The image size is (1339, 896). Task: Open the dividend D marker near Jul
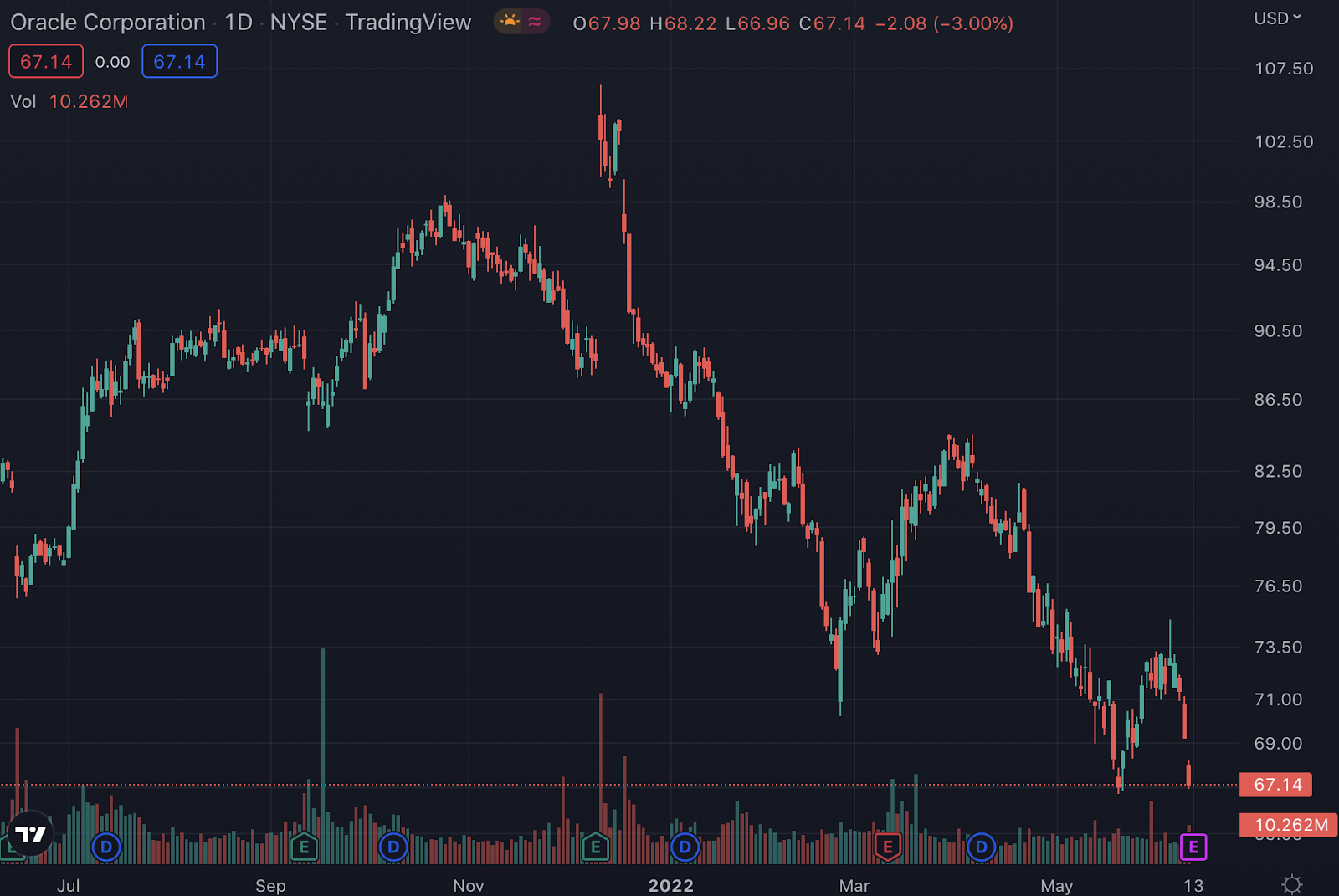coord(106,847)
